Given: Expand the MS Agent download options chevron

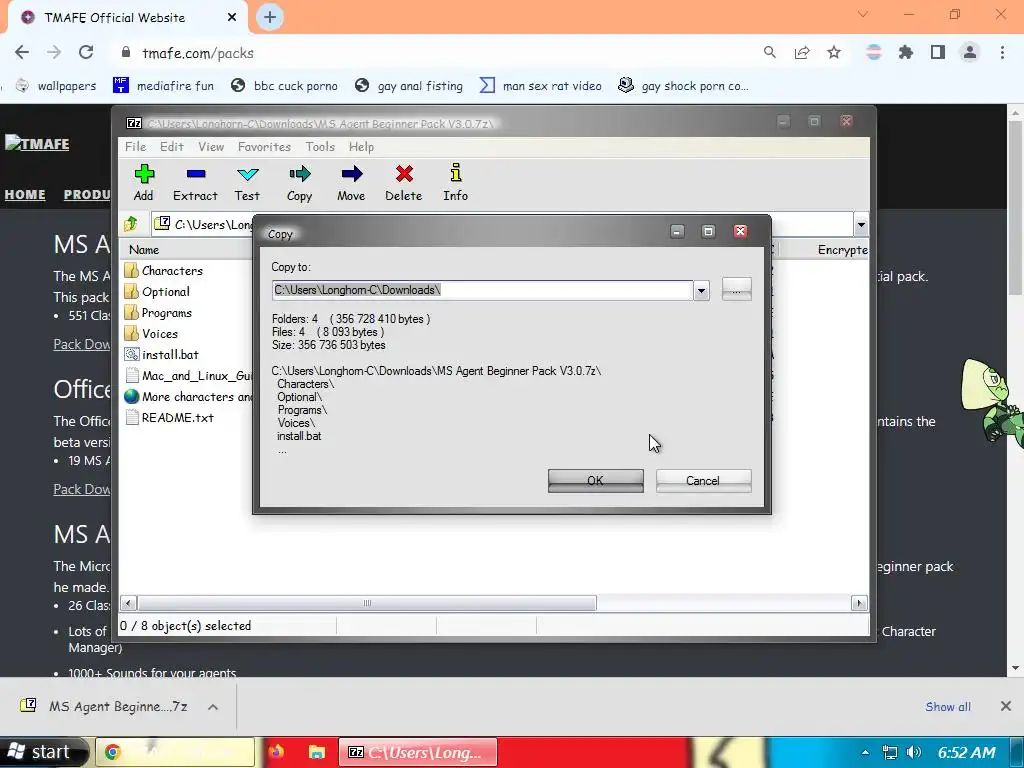Looking at the screenshot, I should (x=213, y=707).
